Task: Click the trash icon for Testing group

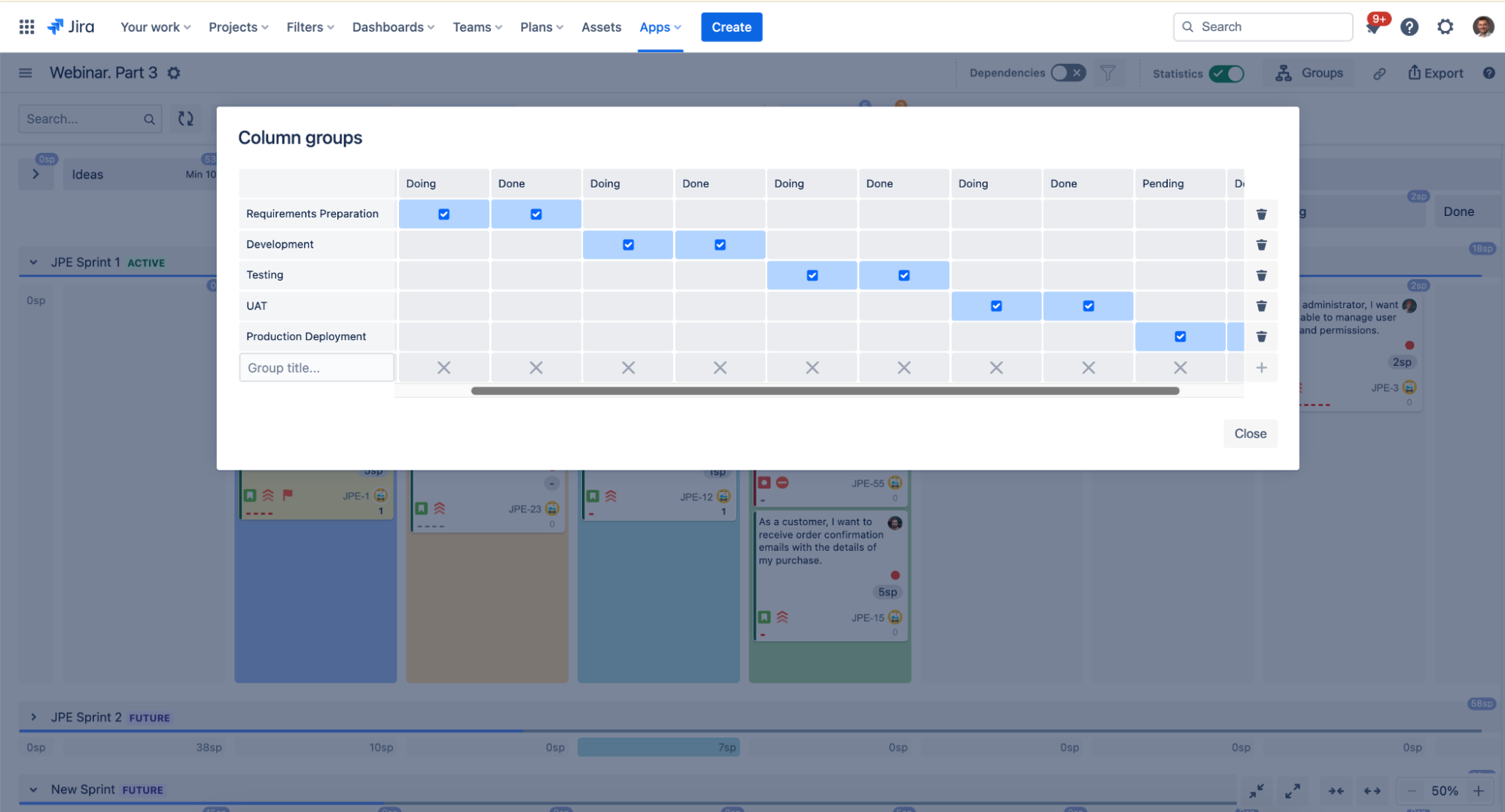Action: [x=1261, y=275]
